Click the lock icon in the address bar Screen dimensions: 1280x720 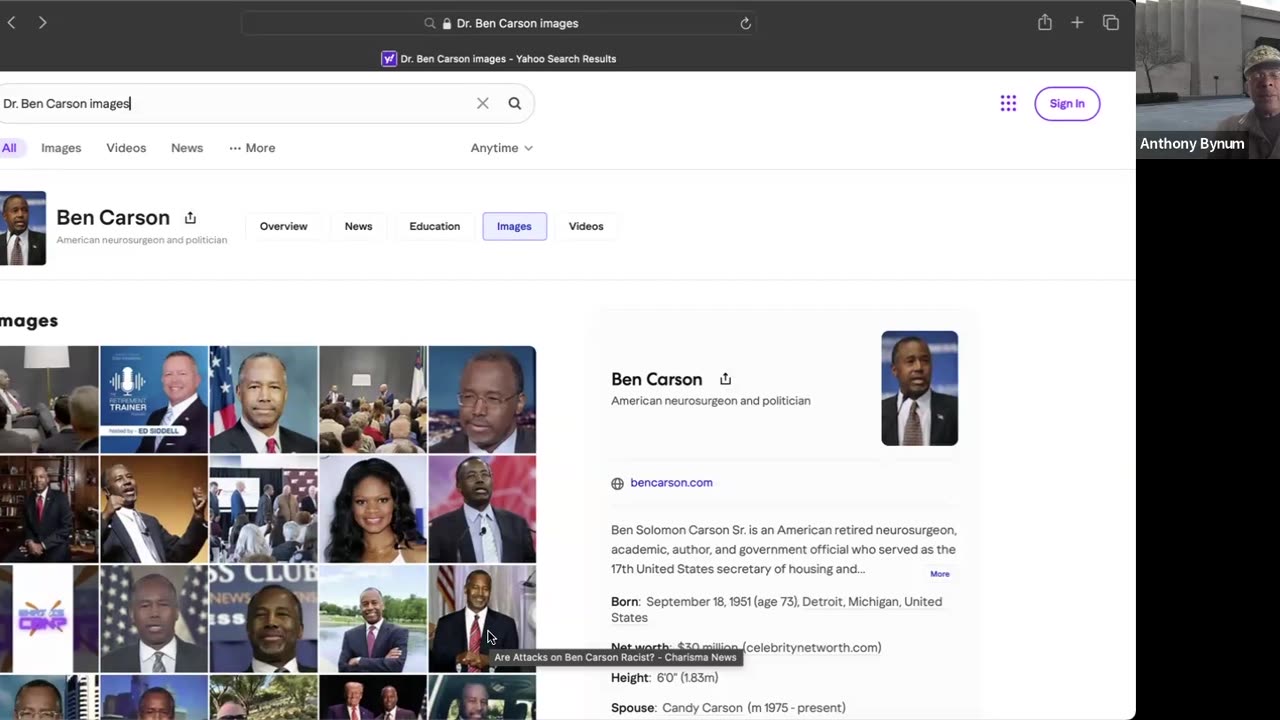pos(446,23)
